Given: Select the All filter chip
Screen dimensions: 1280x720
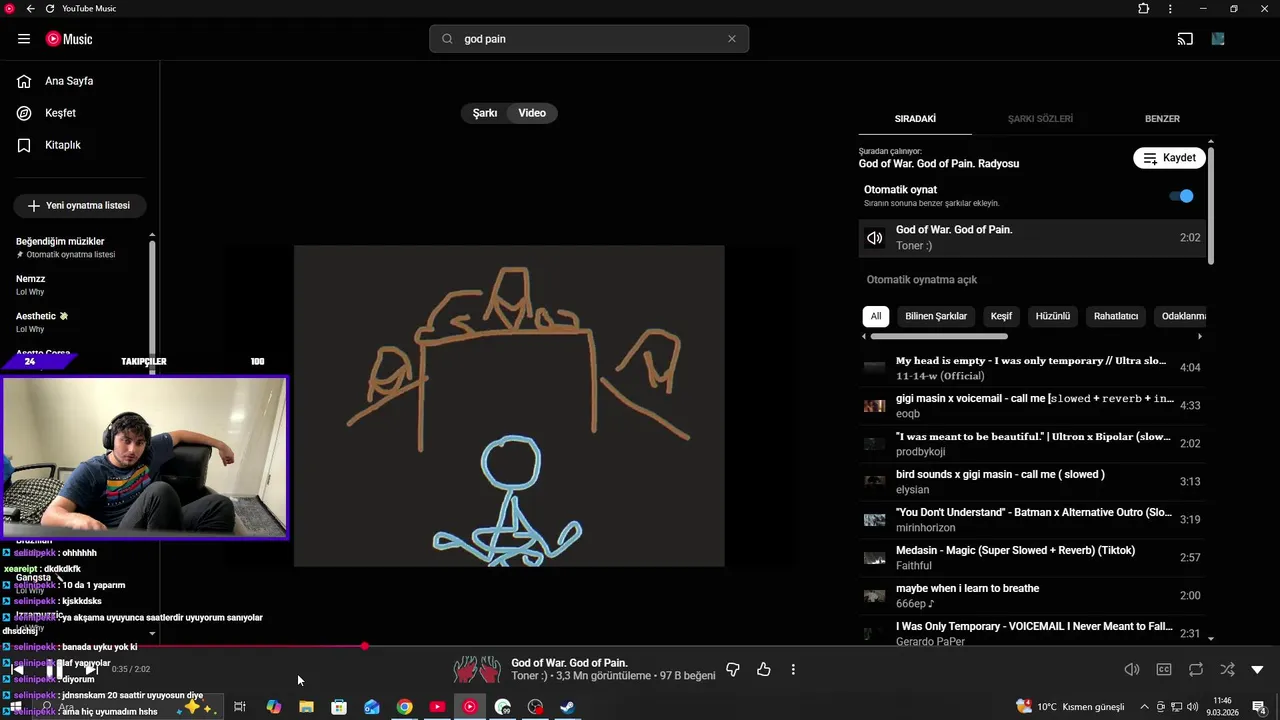Looking at the screenshot, I should [x=876, y=316].
